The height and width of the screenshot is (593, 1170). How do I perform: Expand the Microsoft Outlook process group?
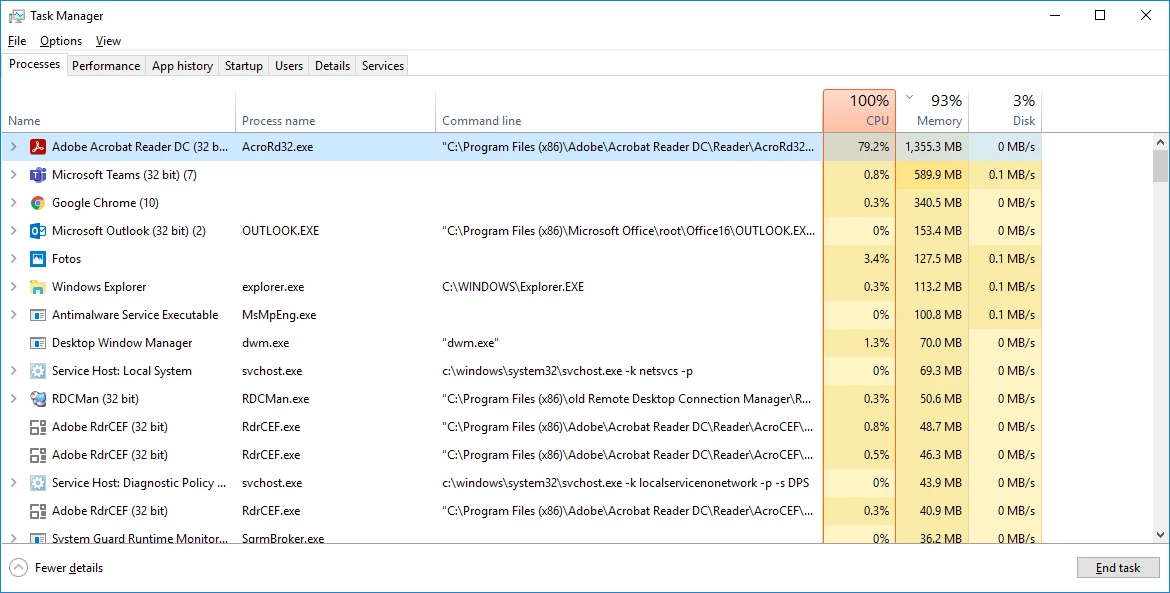[x=13, y=230]
